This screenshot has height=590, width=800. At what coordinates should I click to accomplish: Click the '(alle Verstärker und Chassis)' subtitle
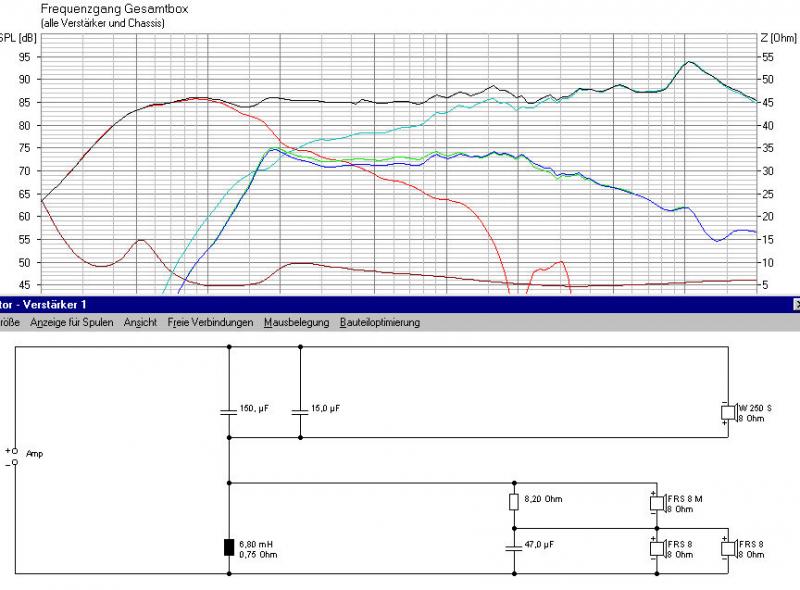(102, 23)
